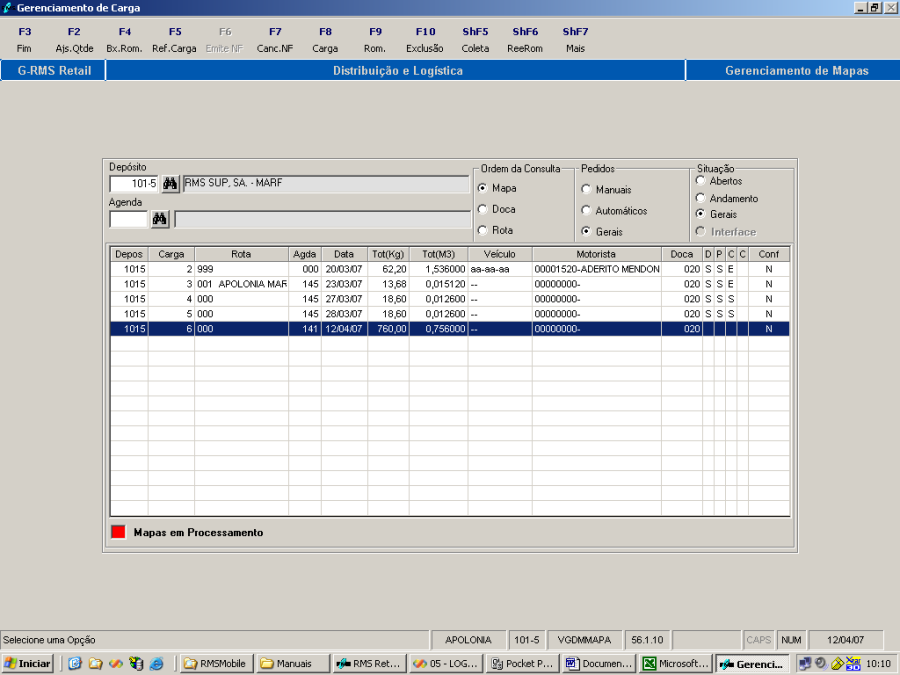
Task: Click F10 Exclusão toolbar button
Action: click(425, 40)
